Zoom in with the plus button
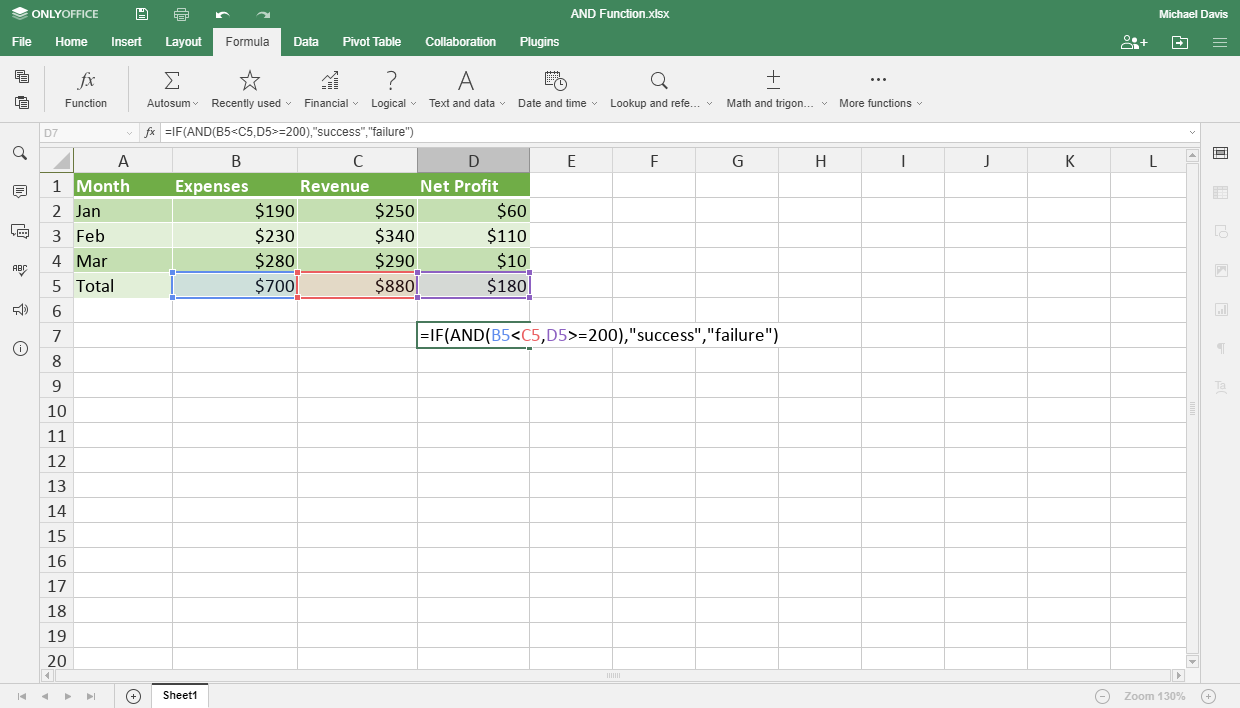This screenshot has width=1240, height=708. point(1208,696)
